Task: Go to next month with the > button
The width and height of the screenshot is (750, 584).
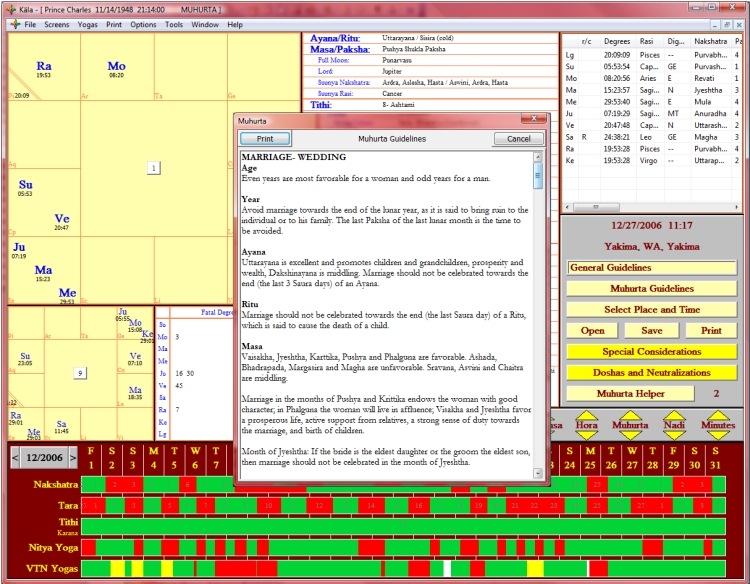Action: [73, 458]
